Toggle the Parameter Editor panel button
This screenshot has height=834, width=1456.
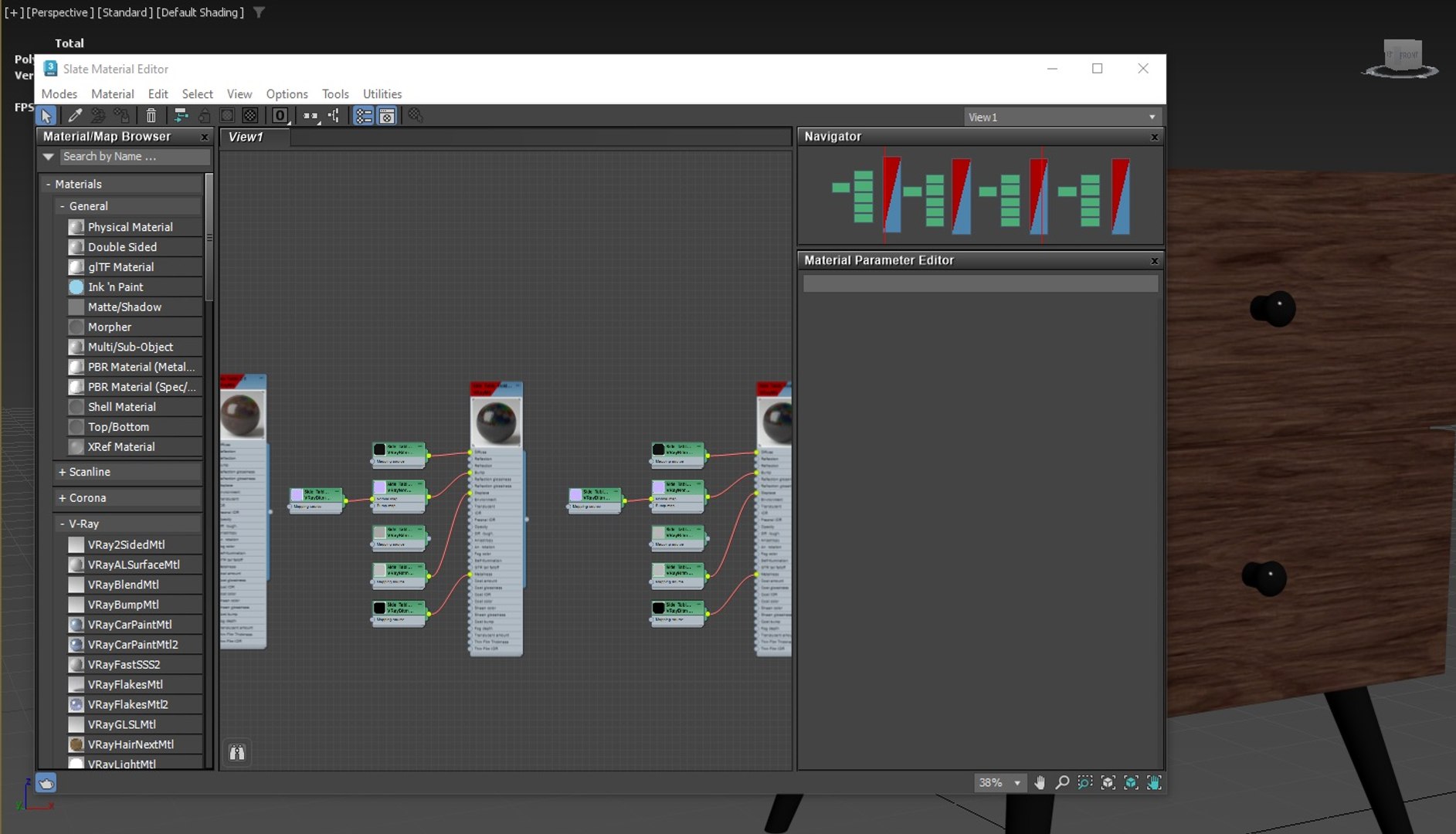click(x=387, y=116)
